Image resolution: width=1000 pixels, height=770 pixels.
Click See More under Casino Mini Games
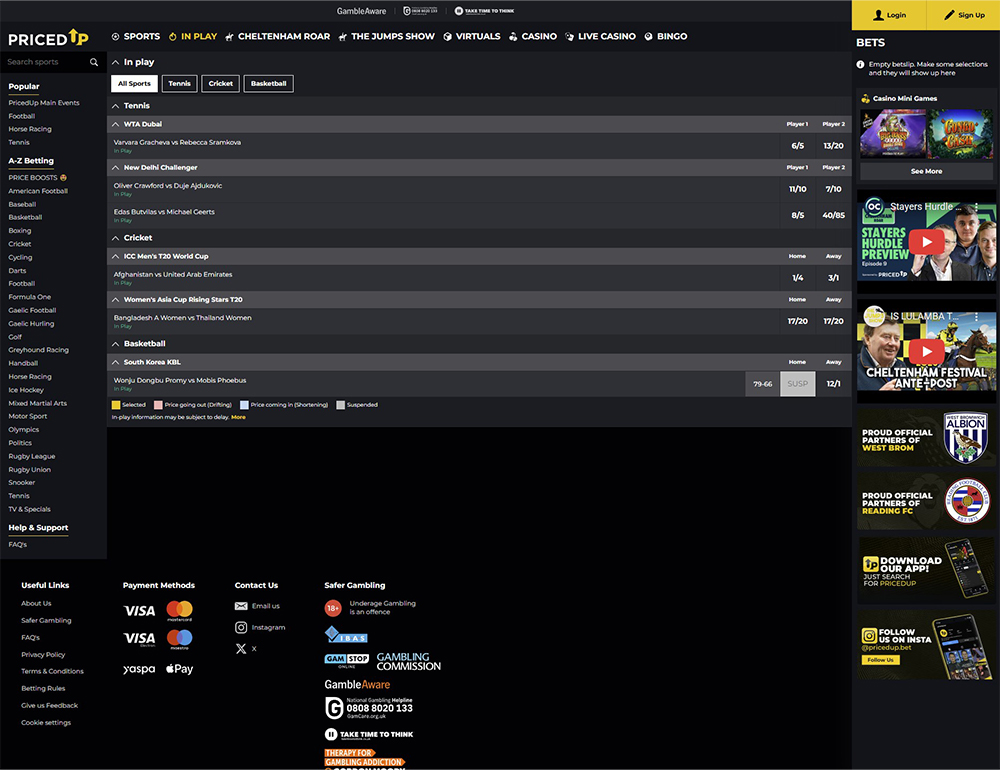(926, 171)
